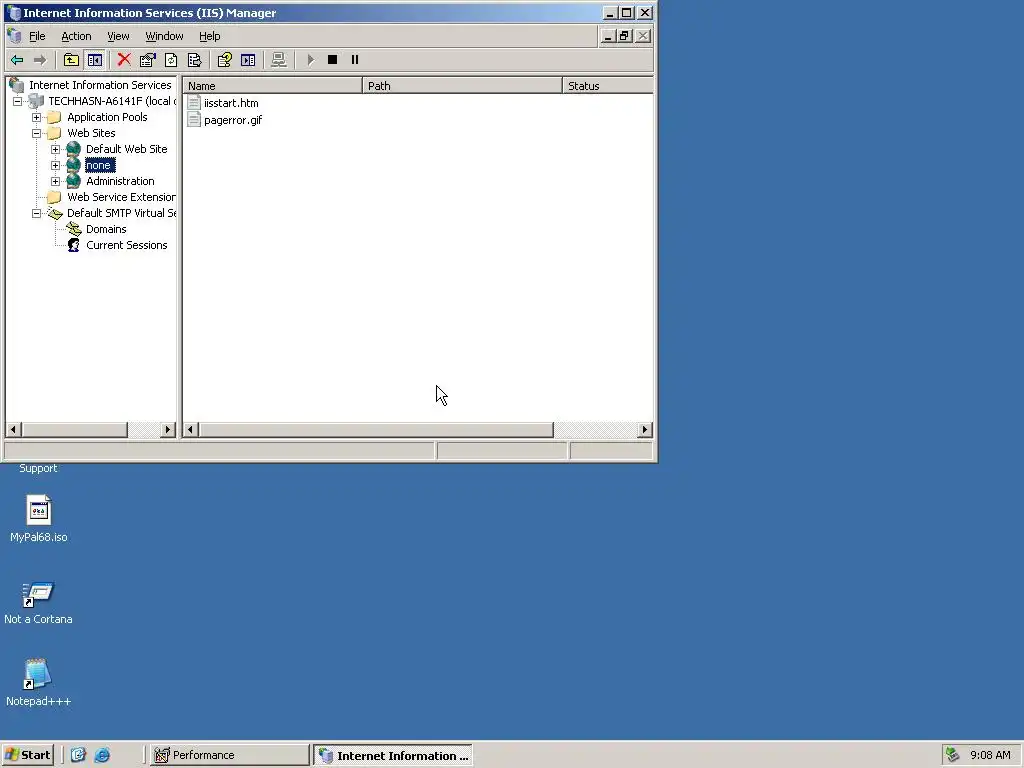Screen dimensions: 1024x768
Task: Open the Help menu
Action: point(210,36)
